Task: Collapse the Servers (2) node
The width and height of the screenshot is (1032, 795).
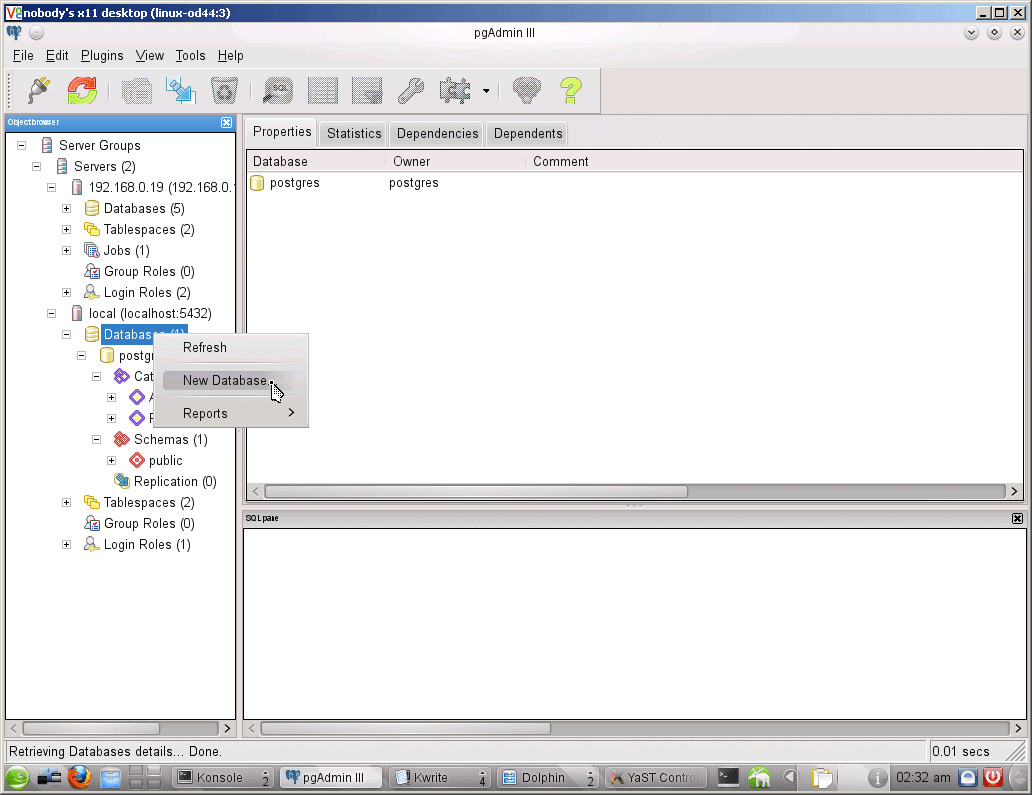Action: [37, 167]
